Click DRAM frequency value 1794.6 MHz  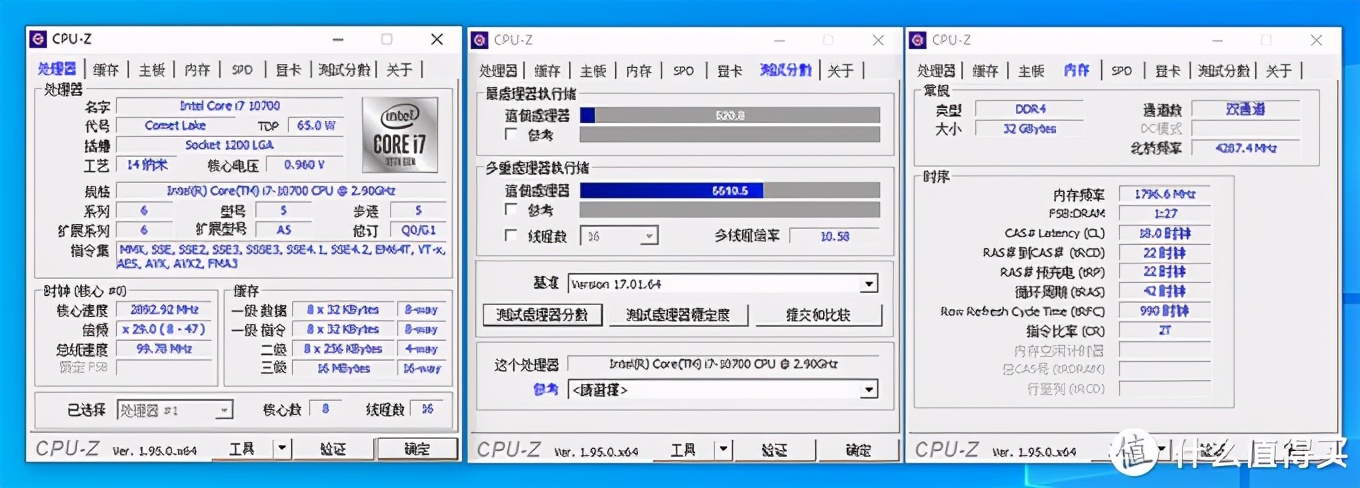coord(1165,195)
